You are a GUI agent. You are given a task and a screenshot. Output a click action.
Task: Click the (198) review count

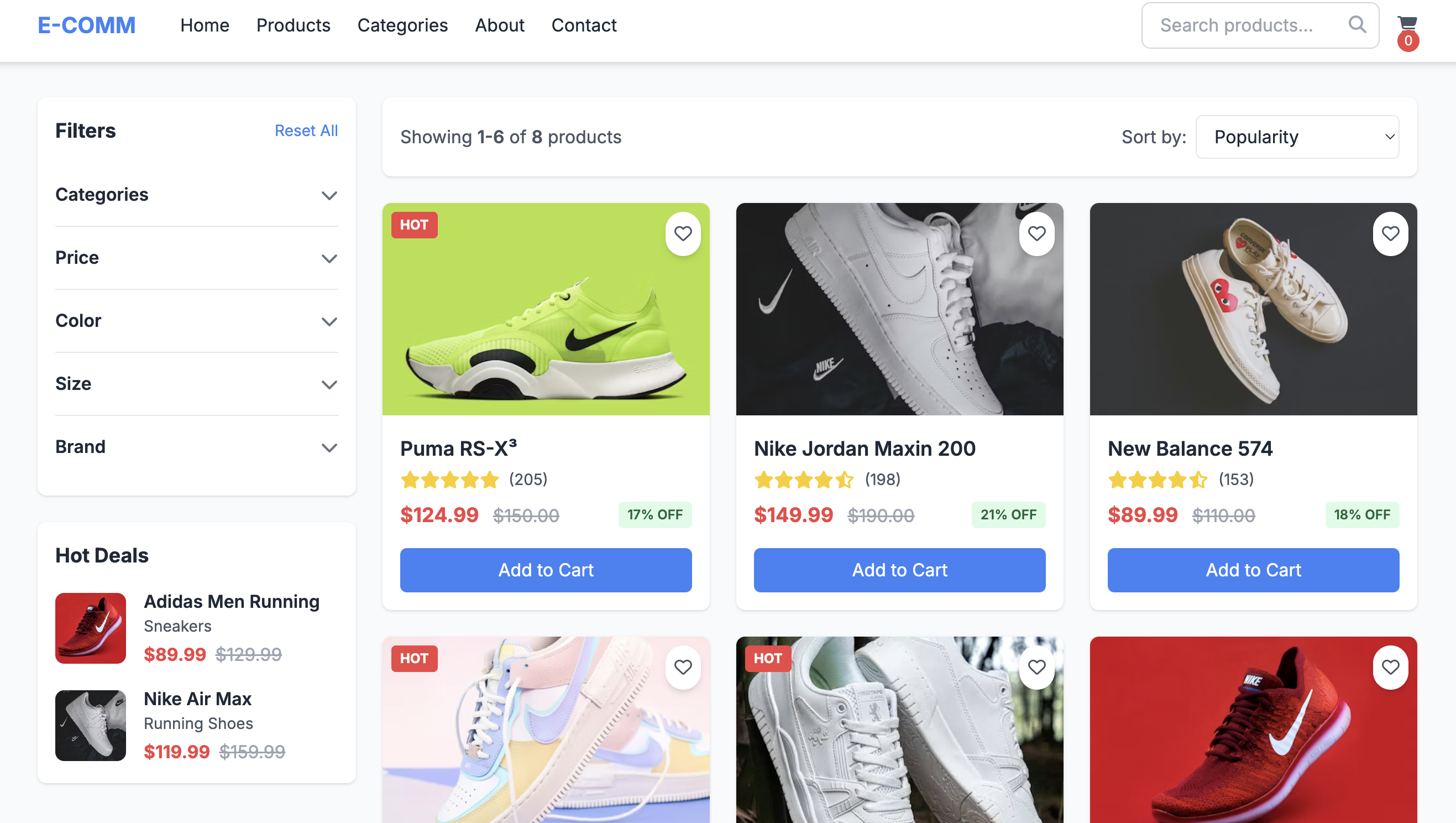tap(882, 480)
